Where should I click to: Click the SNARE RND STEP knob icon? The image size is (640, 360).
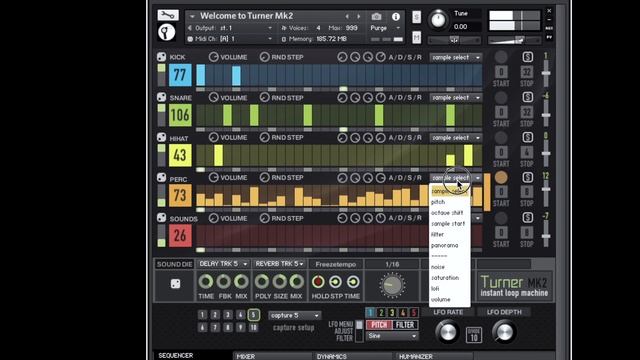[x=264, y=98]
